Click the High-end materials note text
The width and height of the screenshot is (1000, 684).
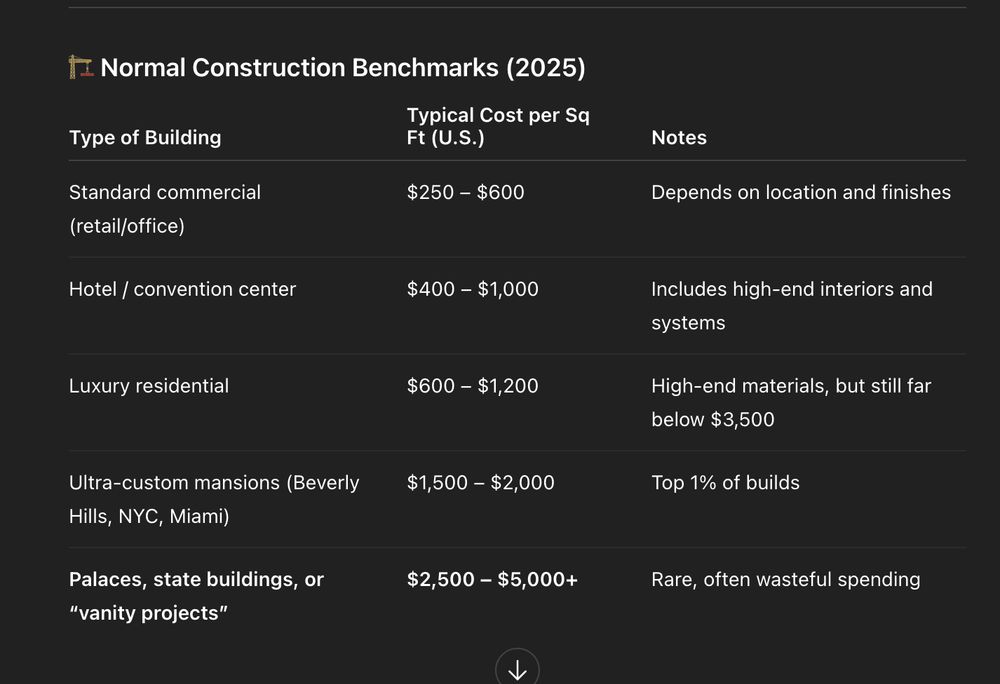(791, 402)
